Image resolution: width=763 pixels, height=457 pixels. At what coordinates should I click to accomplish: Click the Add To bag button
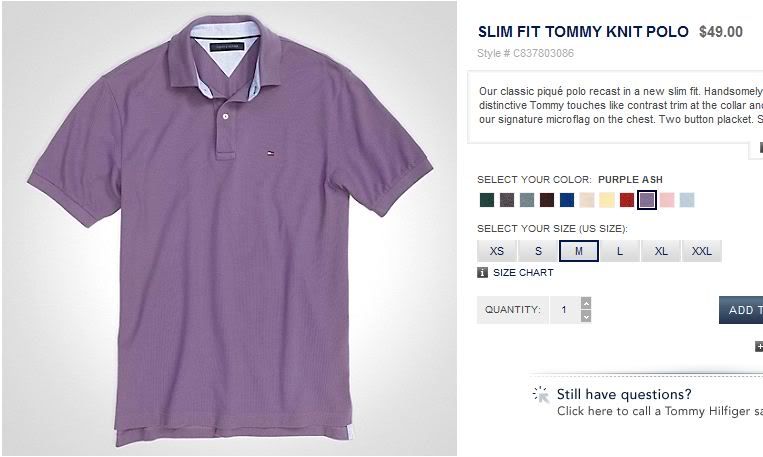[741, 310]
